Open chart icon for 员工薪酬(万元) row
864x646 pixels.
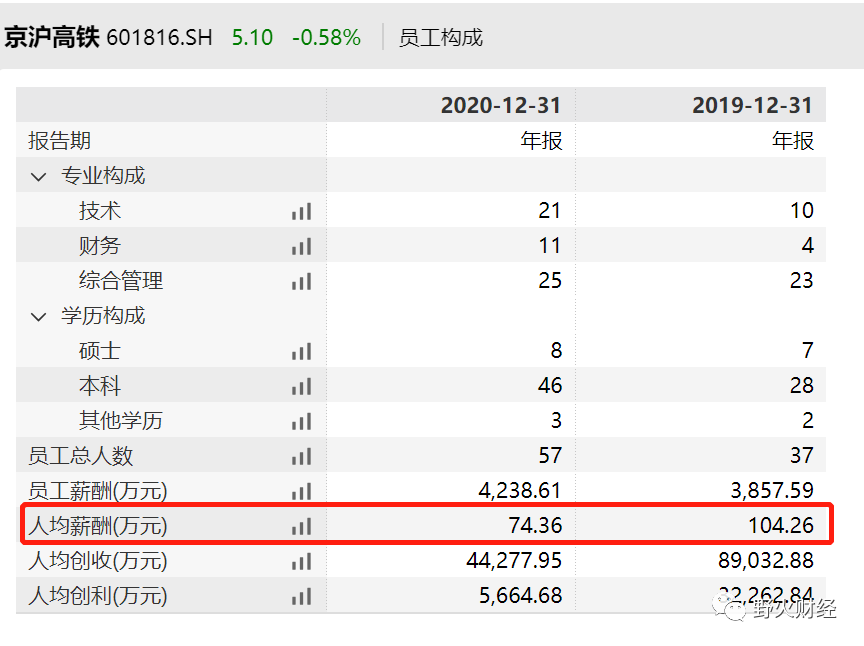(x=301, y=492)
